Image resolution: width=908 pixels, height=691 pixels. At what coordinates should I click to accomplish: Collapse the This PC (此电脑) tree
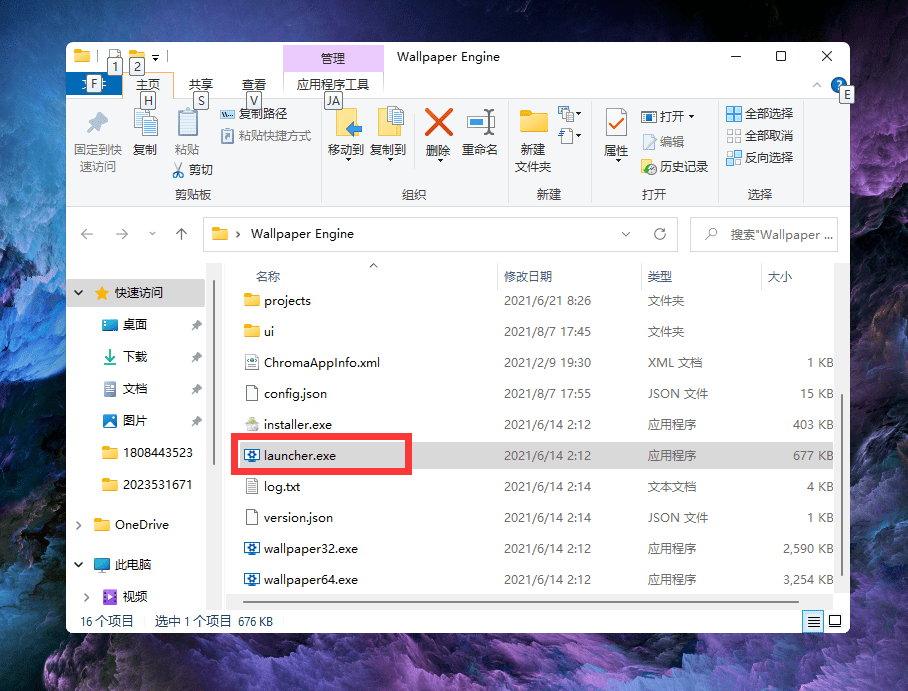point(79,565)
